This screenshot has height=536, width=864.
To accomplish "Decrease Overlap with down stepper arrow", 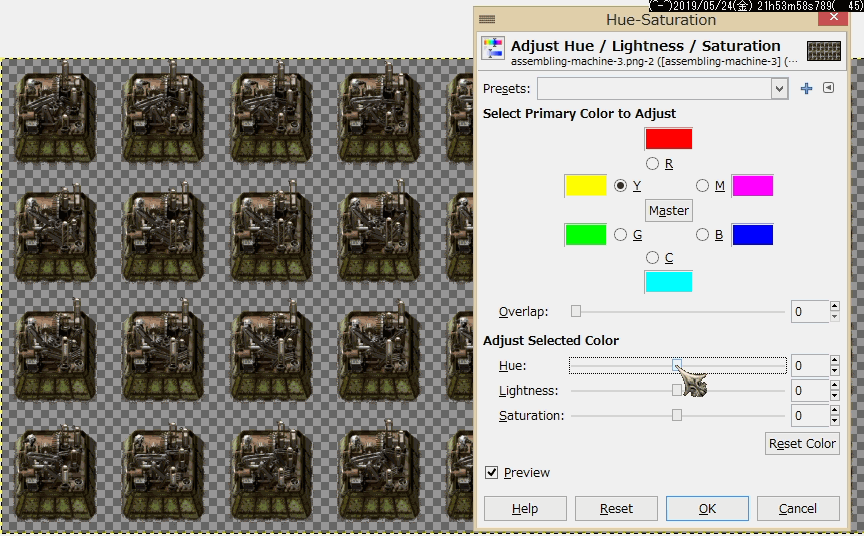I will pos(835,317).
